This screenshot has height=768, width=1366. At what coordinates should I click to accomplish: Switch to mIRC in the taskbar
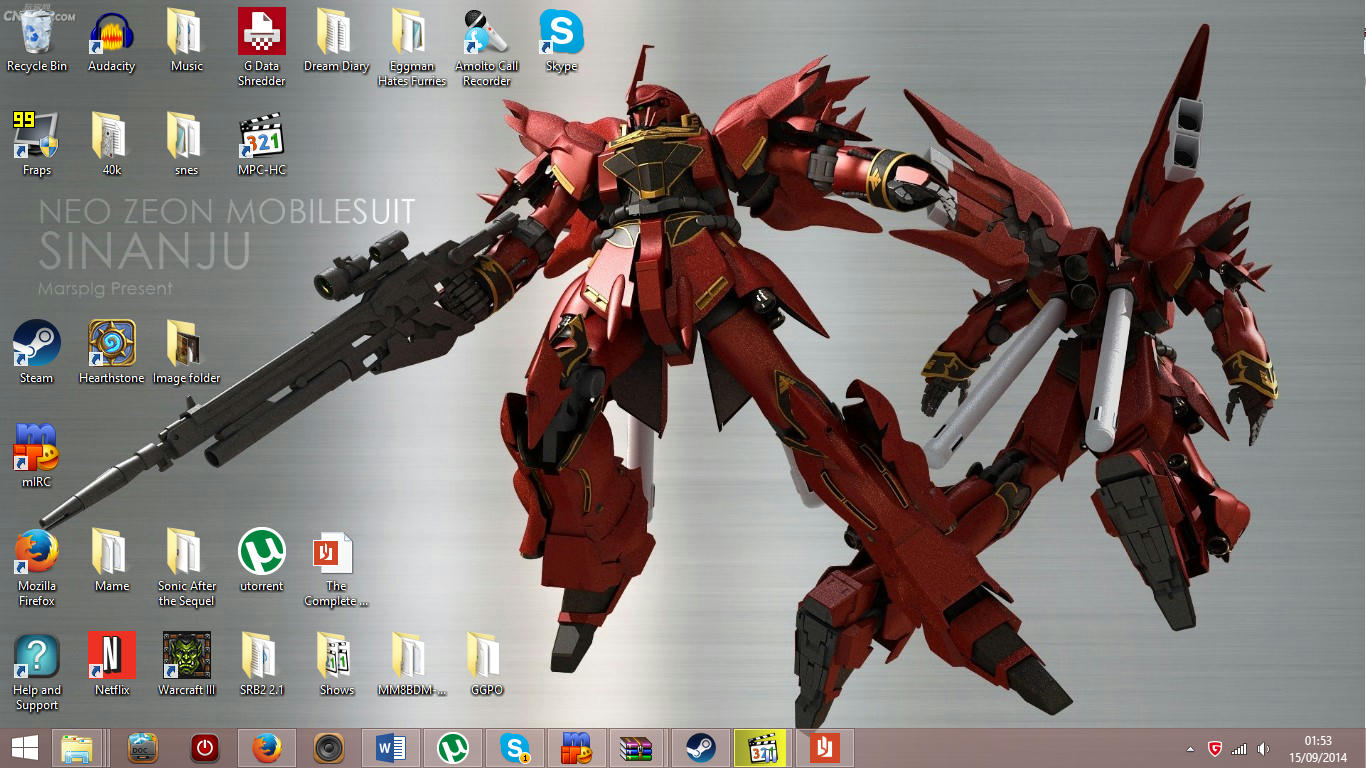(x=577, y=748)
